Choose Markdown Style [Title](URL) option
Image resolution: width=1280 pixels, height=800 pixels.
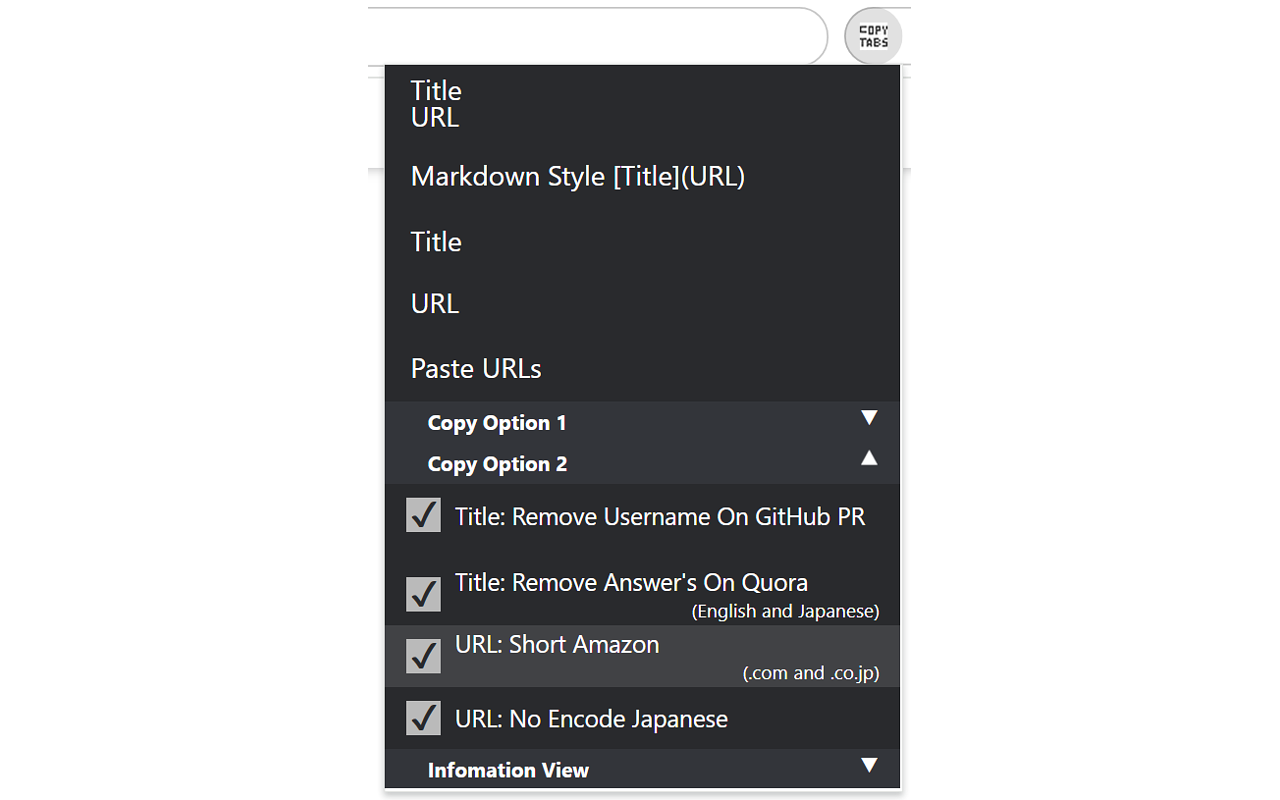pyautogui.click(x=642, y=176)
